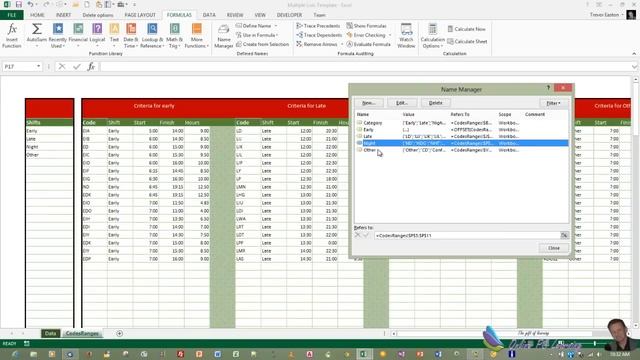The image size is (640, 360).
Task: Open the More Functions menu
Action: [196, 36]
